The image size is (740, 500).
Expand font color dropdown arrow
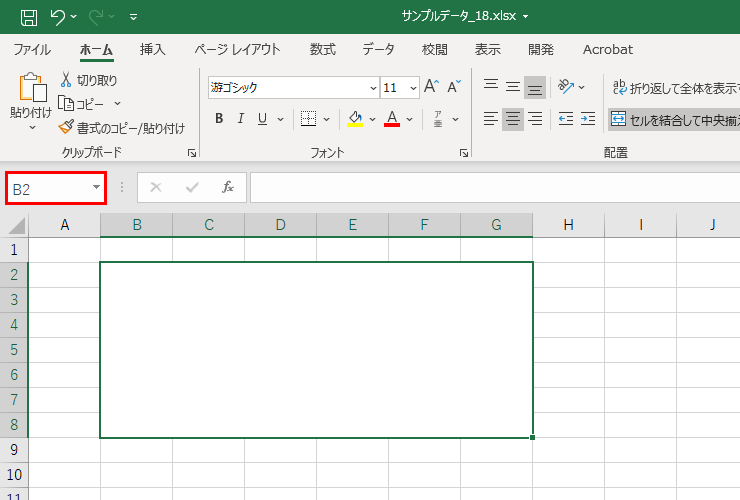410,119
